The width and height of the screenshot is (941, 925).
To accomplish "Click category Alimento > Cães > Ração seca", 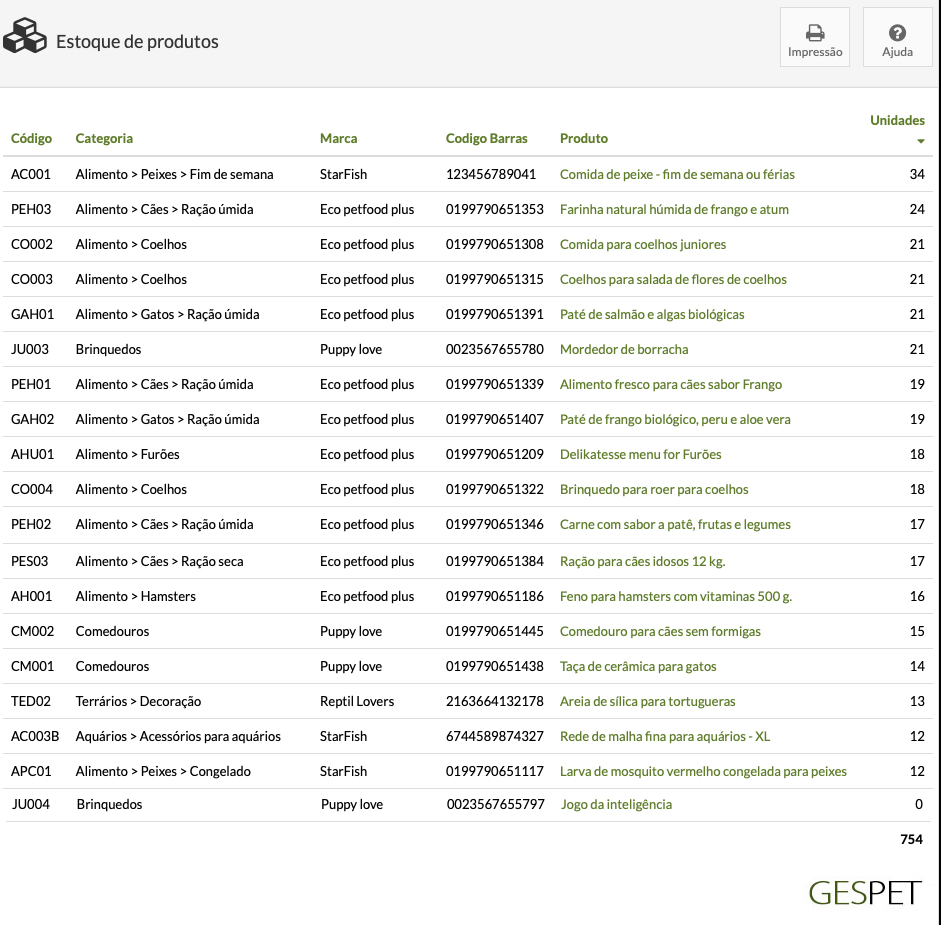I will pos(160,561).
